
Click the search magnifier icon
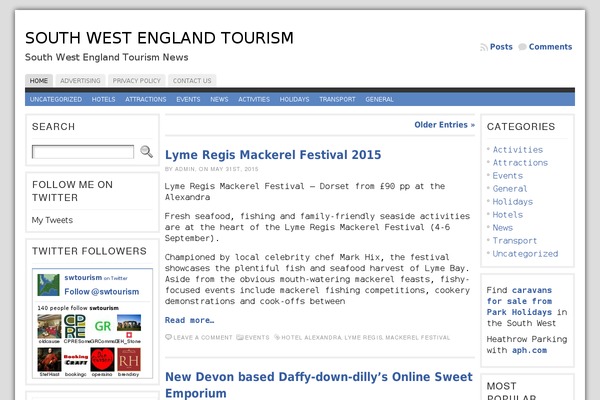tap(146, 152)
